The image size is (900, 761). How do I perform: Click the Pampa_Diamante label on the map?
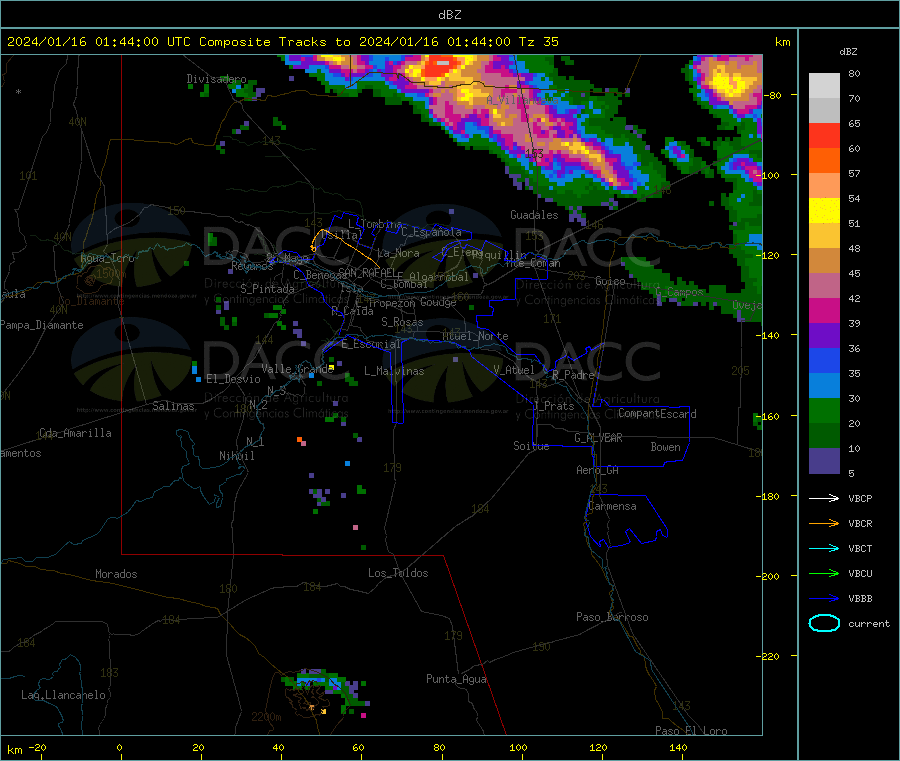click(42, 325)
